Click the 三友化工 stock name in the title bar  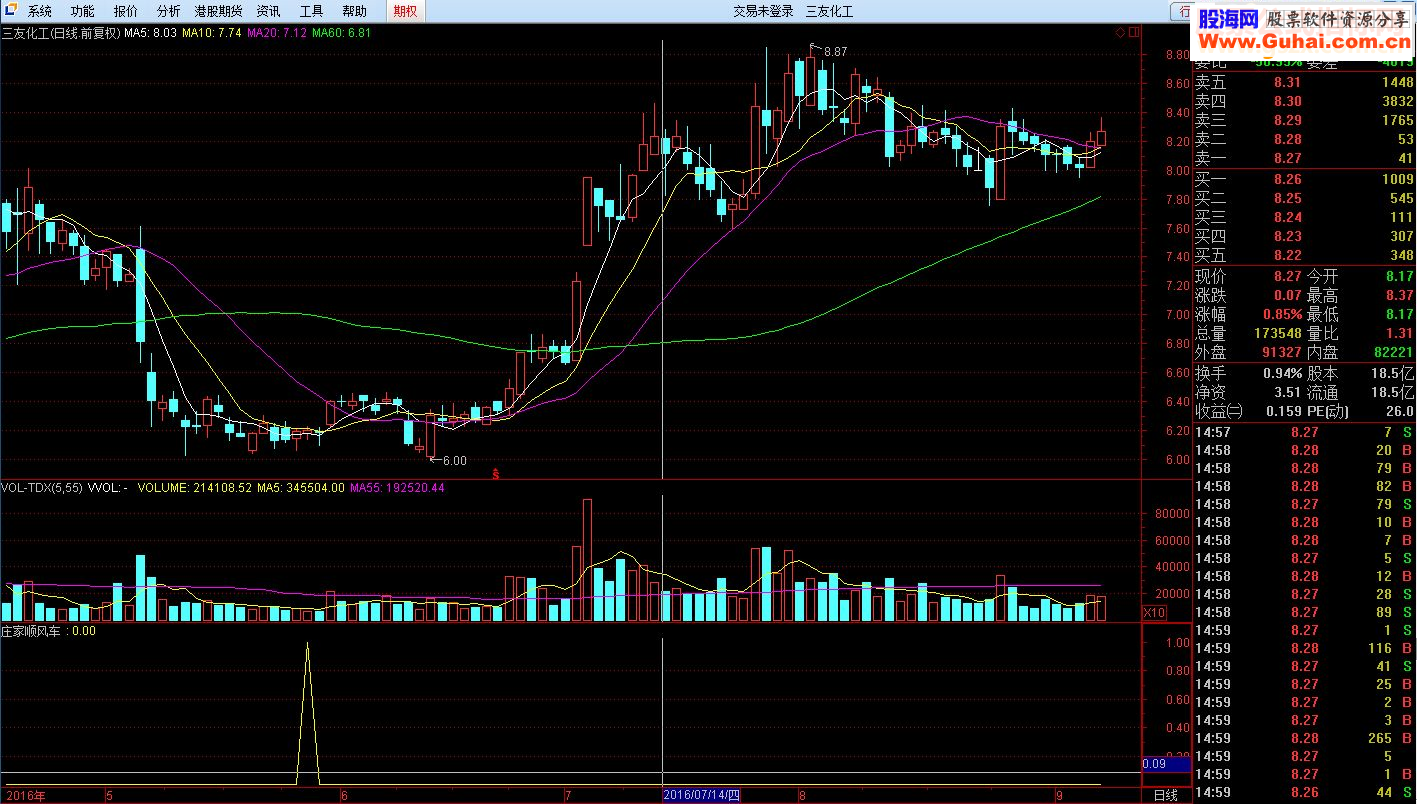click(830, 12)
